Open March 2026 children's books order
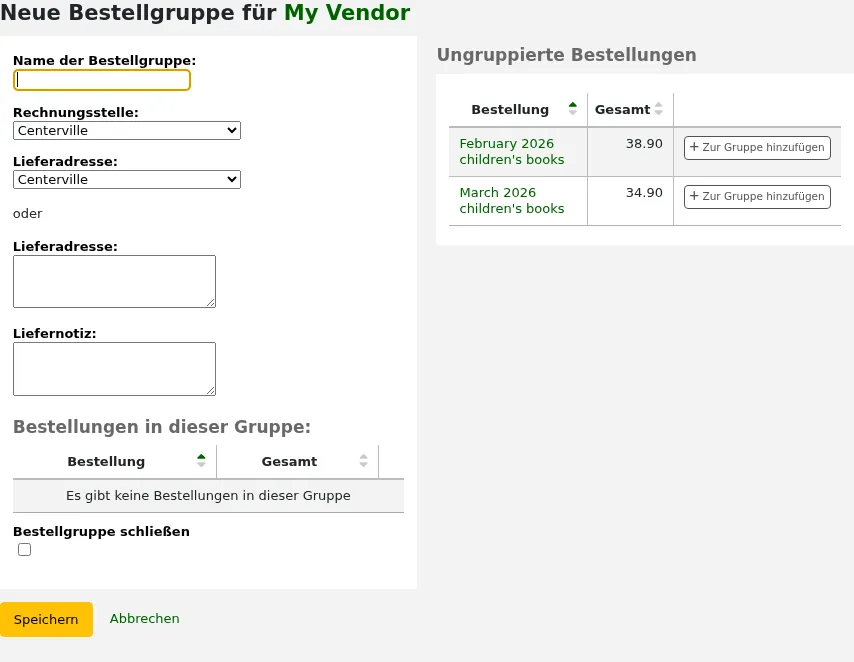The image size is (854, 662). [511, 201]
